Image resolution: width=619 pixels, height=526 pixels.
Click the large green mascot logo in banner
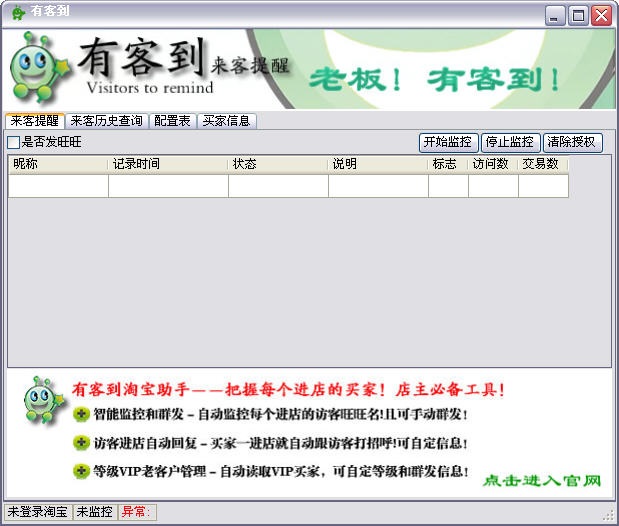tap(39, 68)
